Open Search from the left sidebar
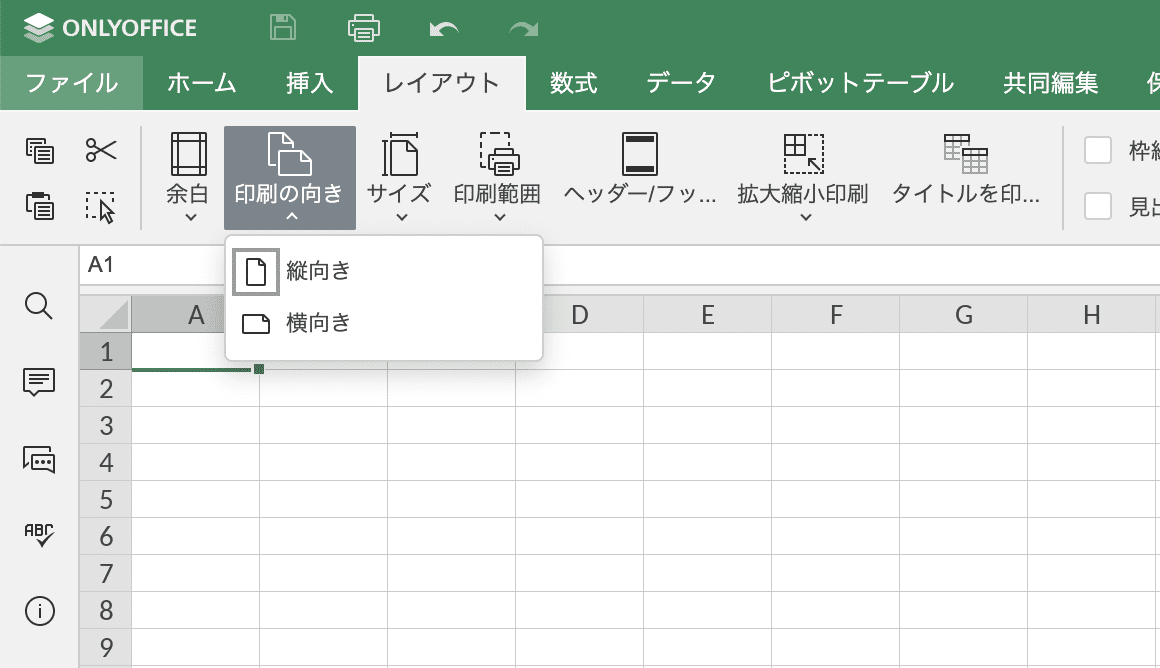This screenshot has width=1160, height=668. pos(38,307)
